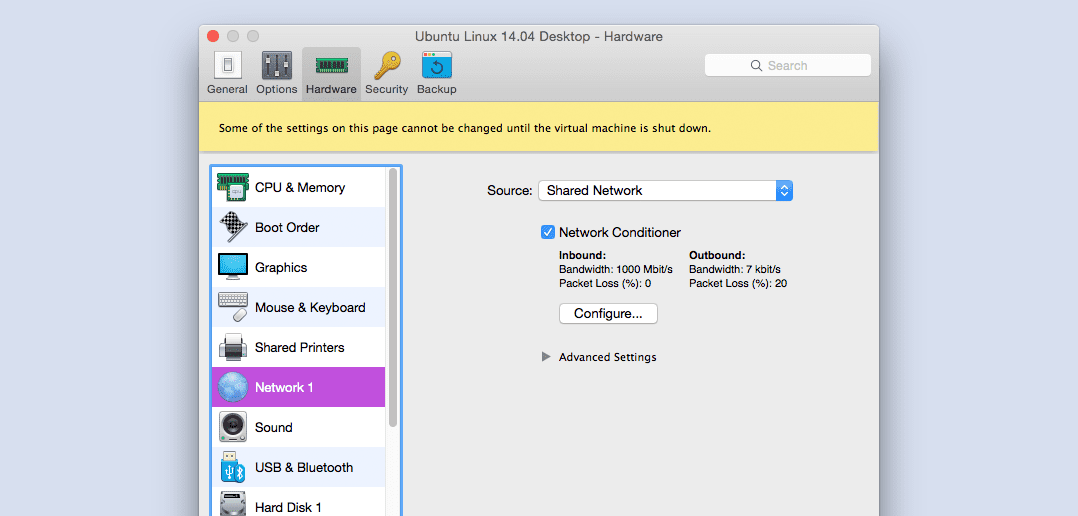
Task: Click the Outbound Packet Loss 20 value
Action: tap(781, 283)
